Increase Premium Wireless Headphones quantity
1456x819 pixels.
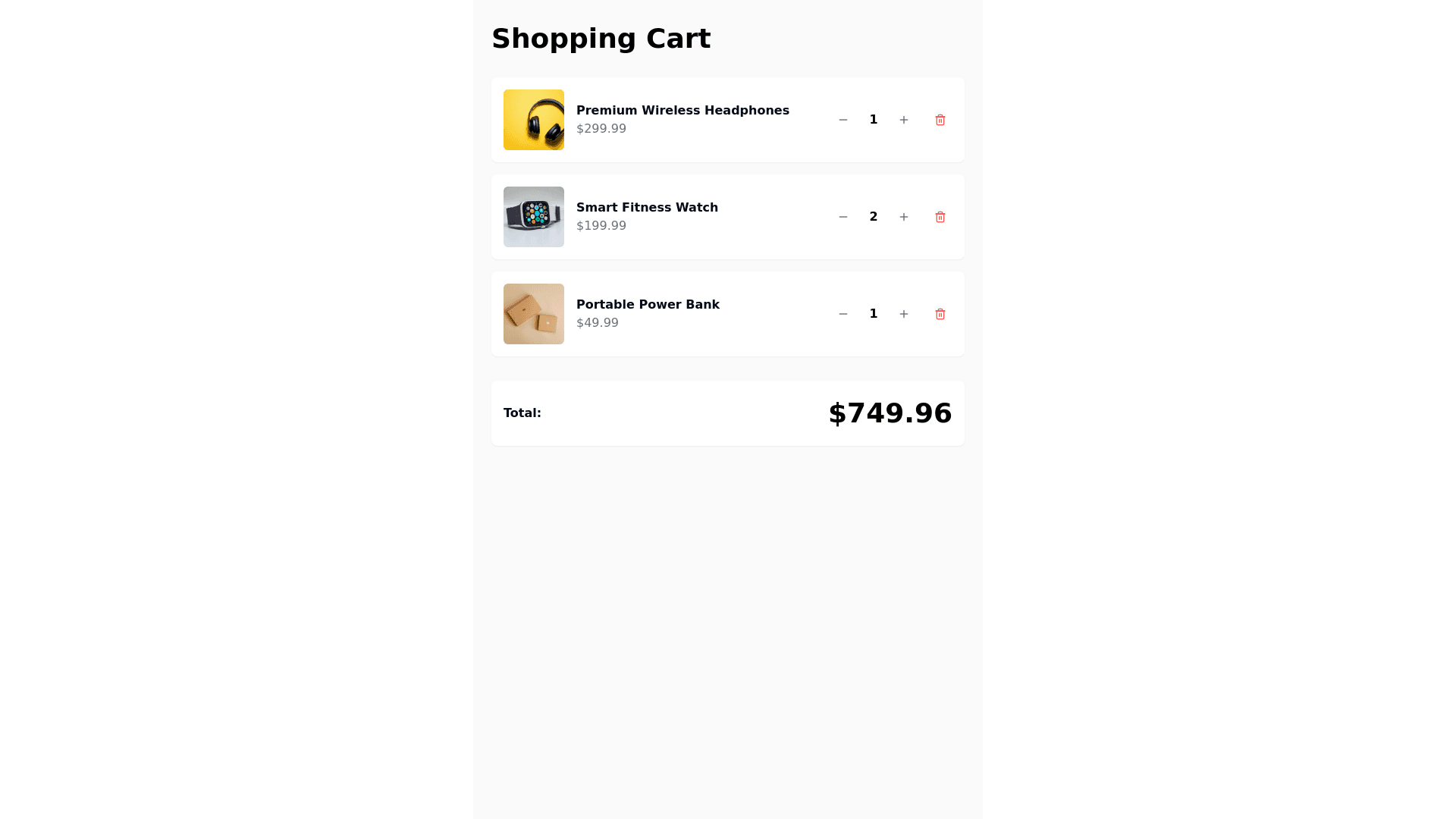click(x=904, y=120)
